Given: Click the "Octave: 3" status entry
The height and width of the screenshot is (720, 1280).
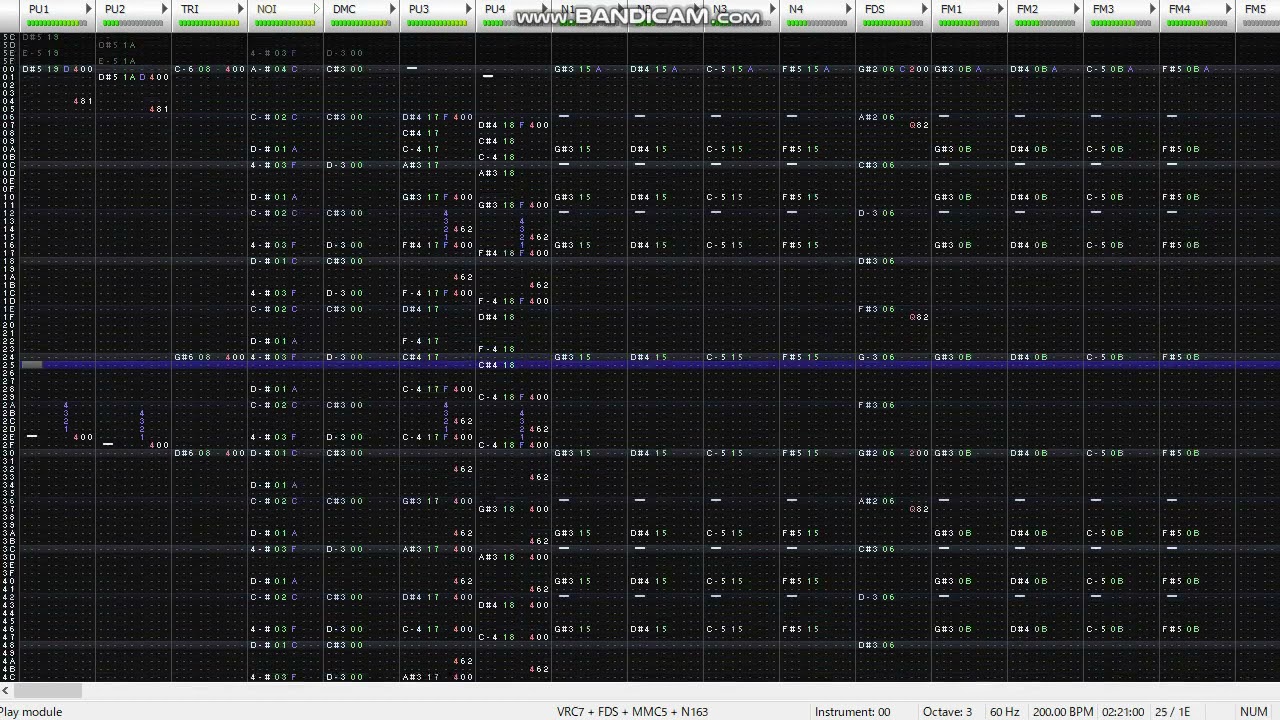Looking at the screenshot, I should click(947, 712).
